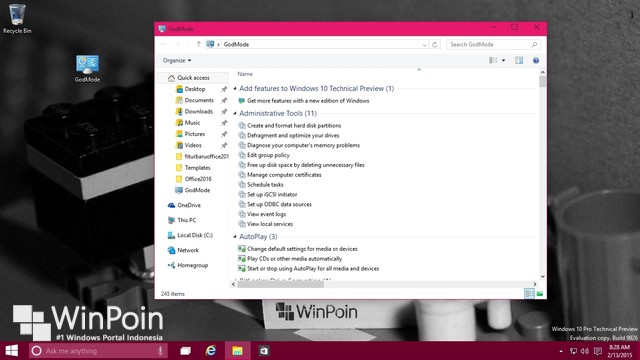Open Documents in navigation pane
This screenshot has width=640, height=360.
(x=199, y=100)
